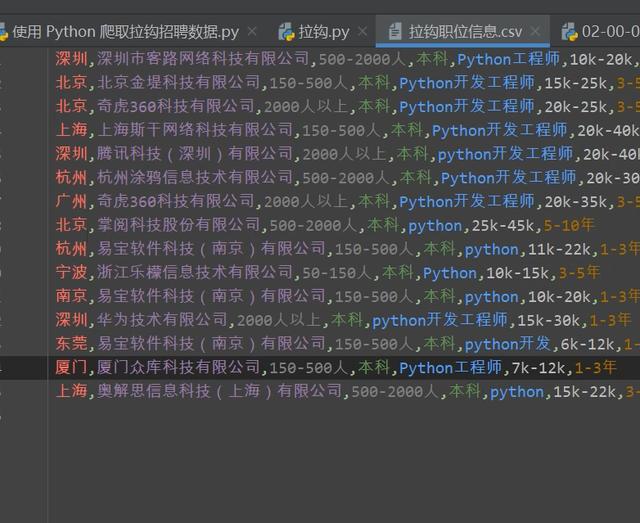Image resolution: width=640 pixels, height=523 pixels.
Task: Click 深圳市客路网络科技有限公司 text
Action: click(203, 59)
